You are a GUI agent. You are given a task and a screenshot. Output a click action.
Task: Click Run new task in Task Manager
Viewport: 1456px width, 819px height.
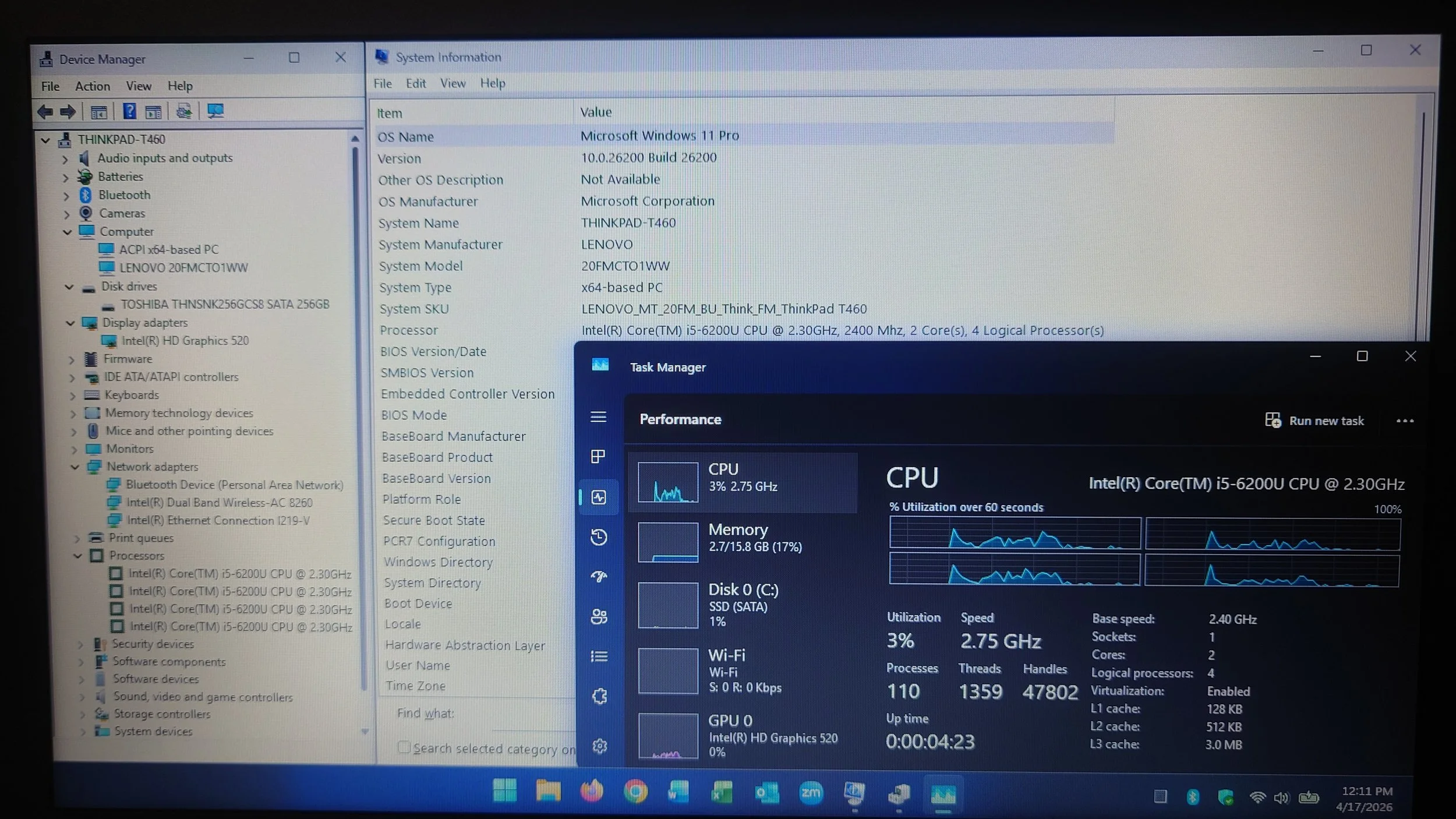[1315, 421]
